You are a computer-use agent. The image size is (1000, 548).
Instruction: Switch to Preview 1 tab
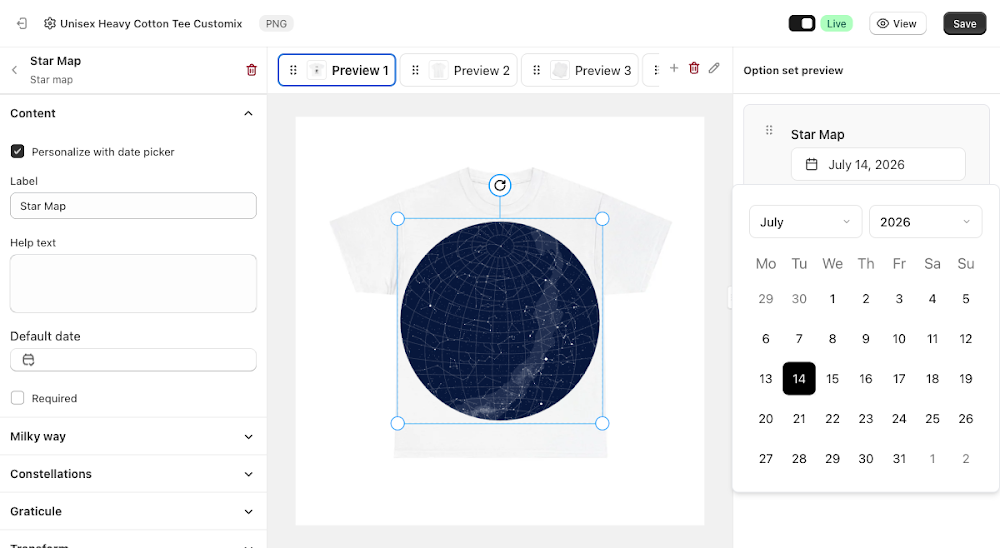[337, 70]
